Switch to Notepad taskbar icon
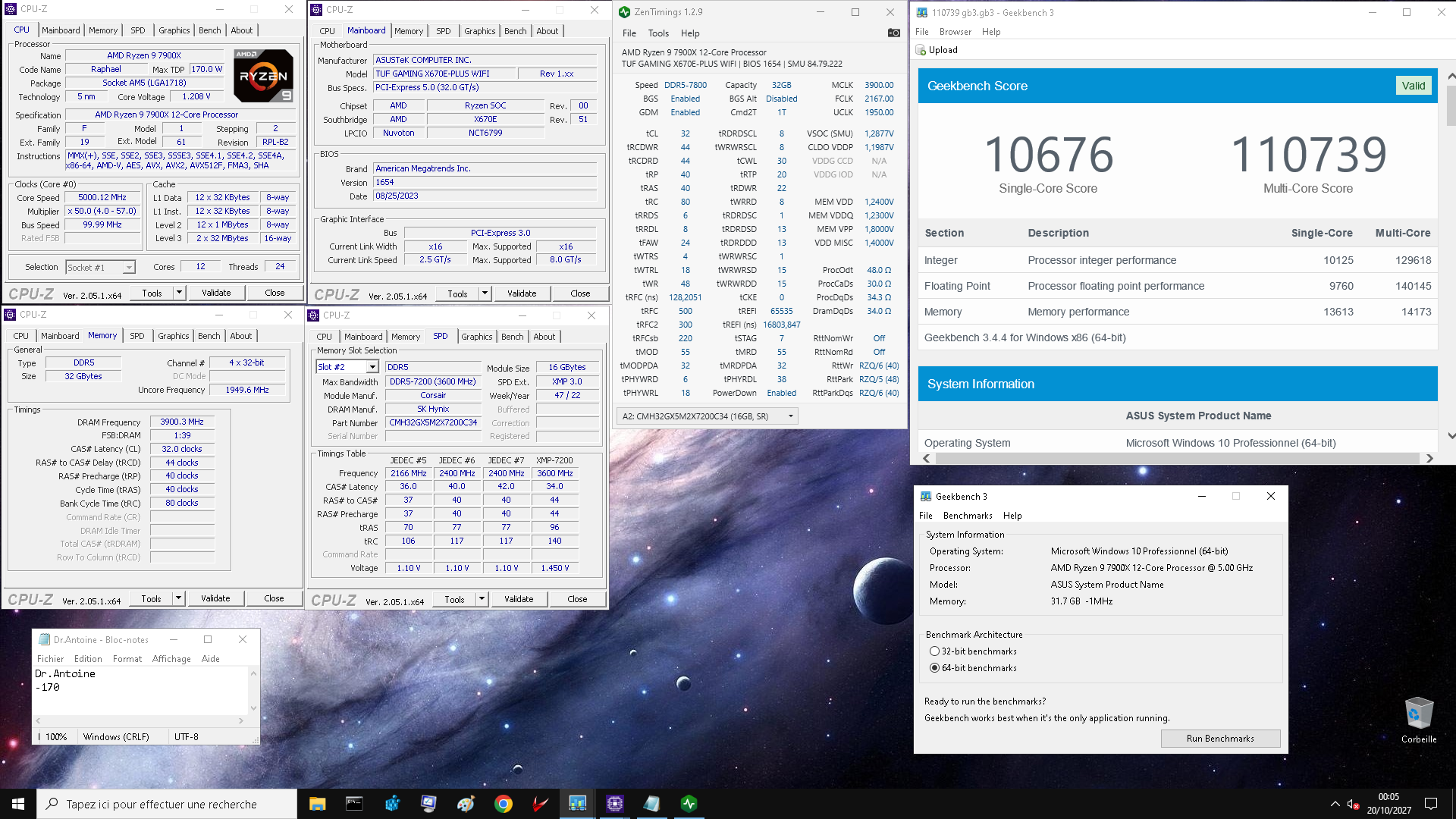The height and width of the screenshot is (819, 1456). coord(652,804)
